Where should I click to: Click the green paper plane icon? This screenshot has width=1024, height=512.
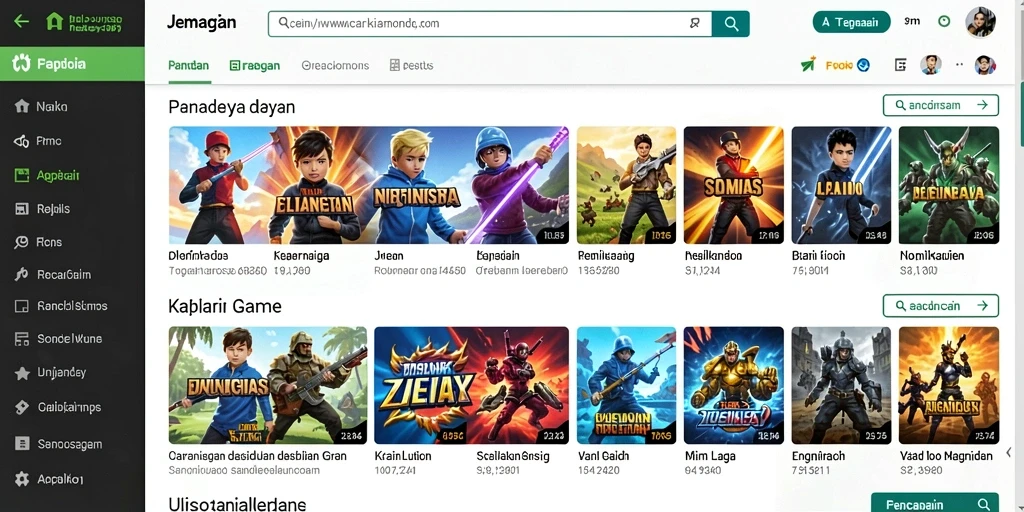click(x=808, y=65)
